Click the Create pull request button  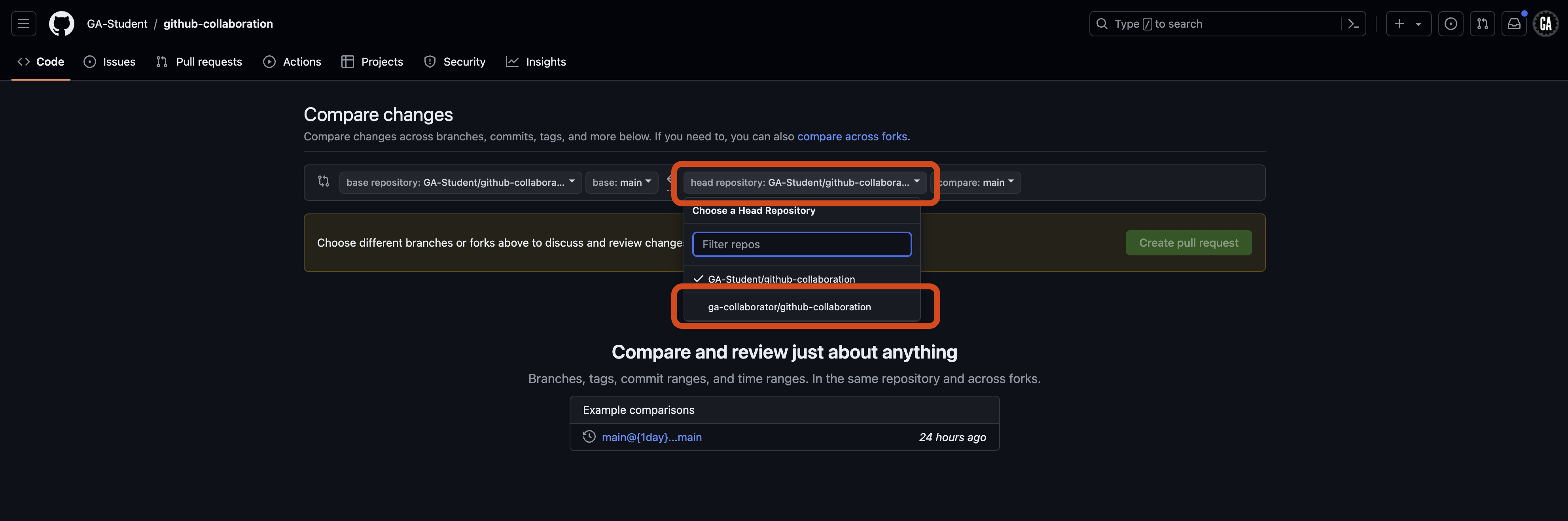(x=1188, y=242)
